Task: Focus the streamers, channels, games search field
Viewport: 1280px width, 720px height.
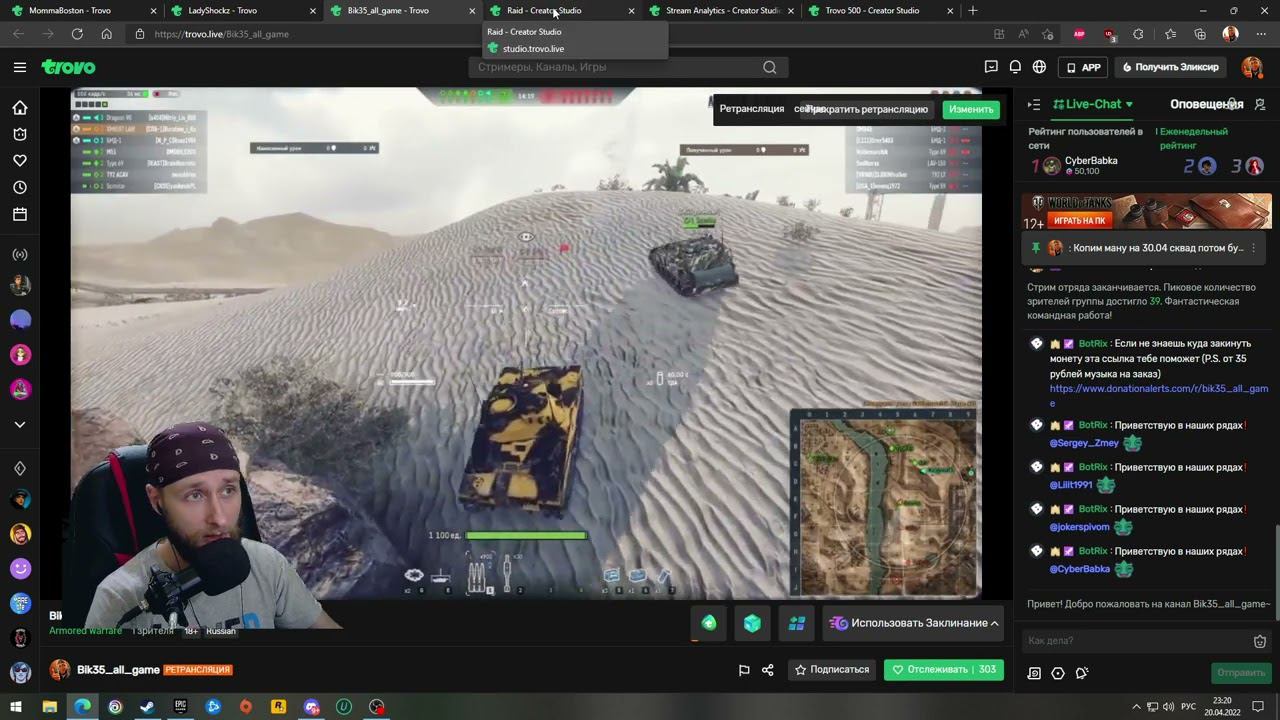Action: tap(628, 67)
